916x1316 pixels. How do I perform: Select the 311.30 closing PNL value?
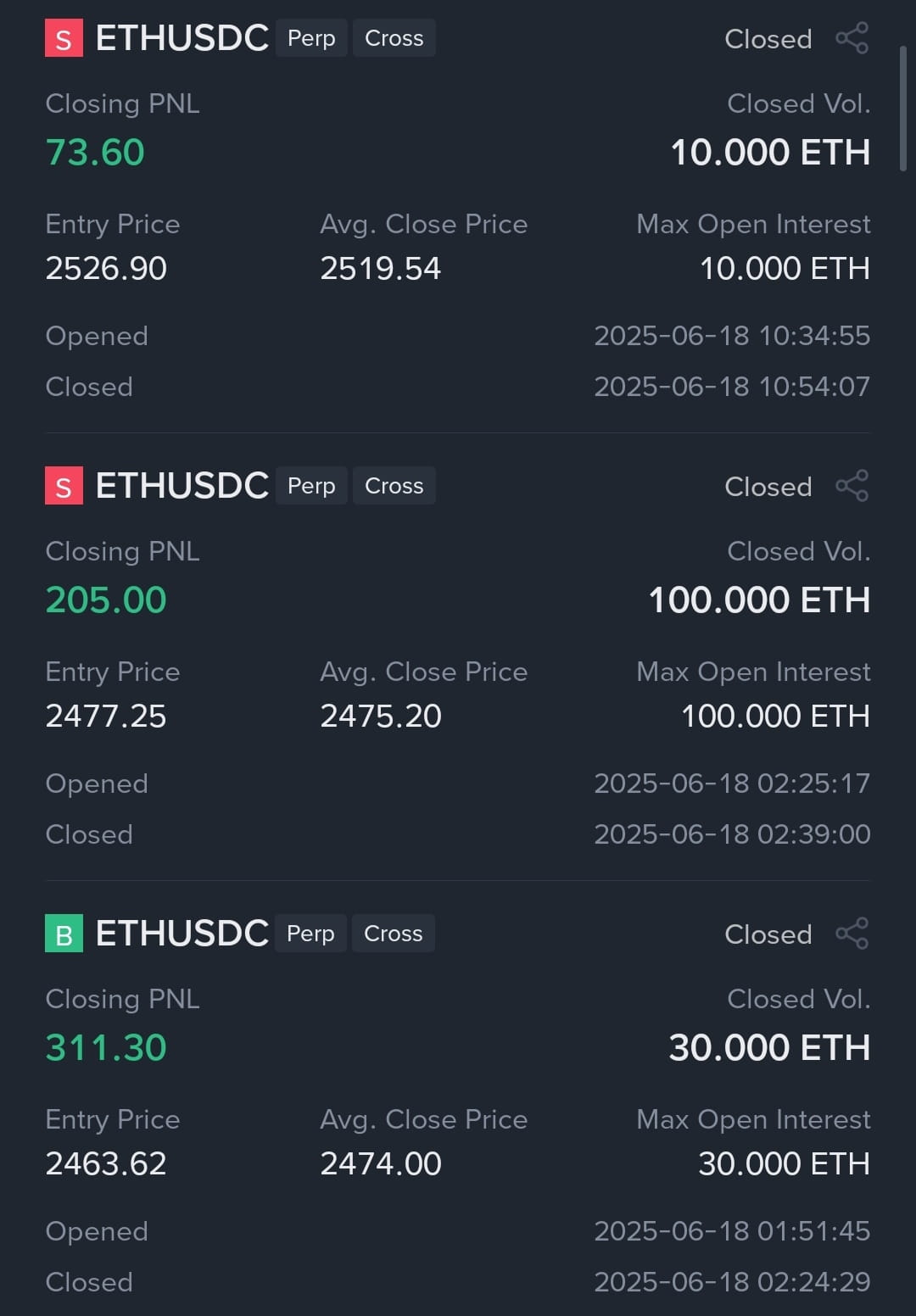[x=106, y=1048]
